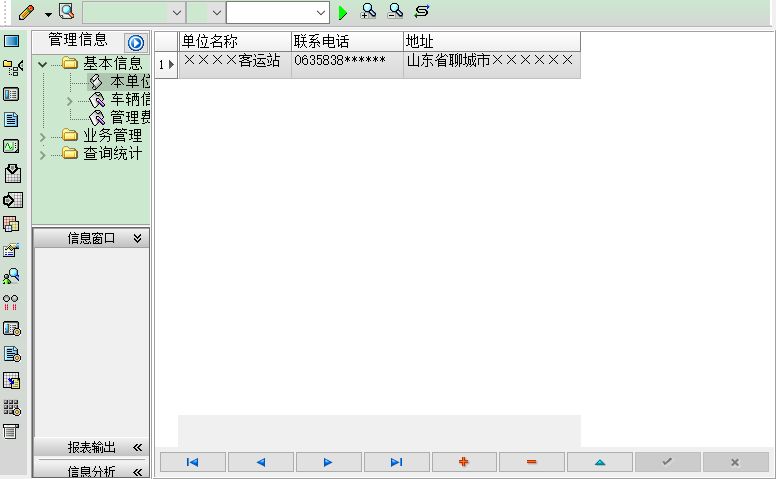The image size is (776, 479).
Task: Expand the 车辆信息 tree node arrow
Action: pyautogui.click(x=70, y=101)
